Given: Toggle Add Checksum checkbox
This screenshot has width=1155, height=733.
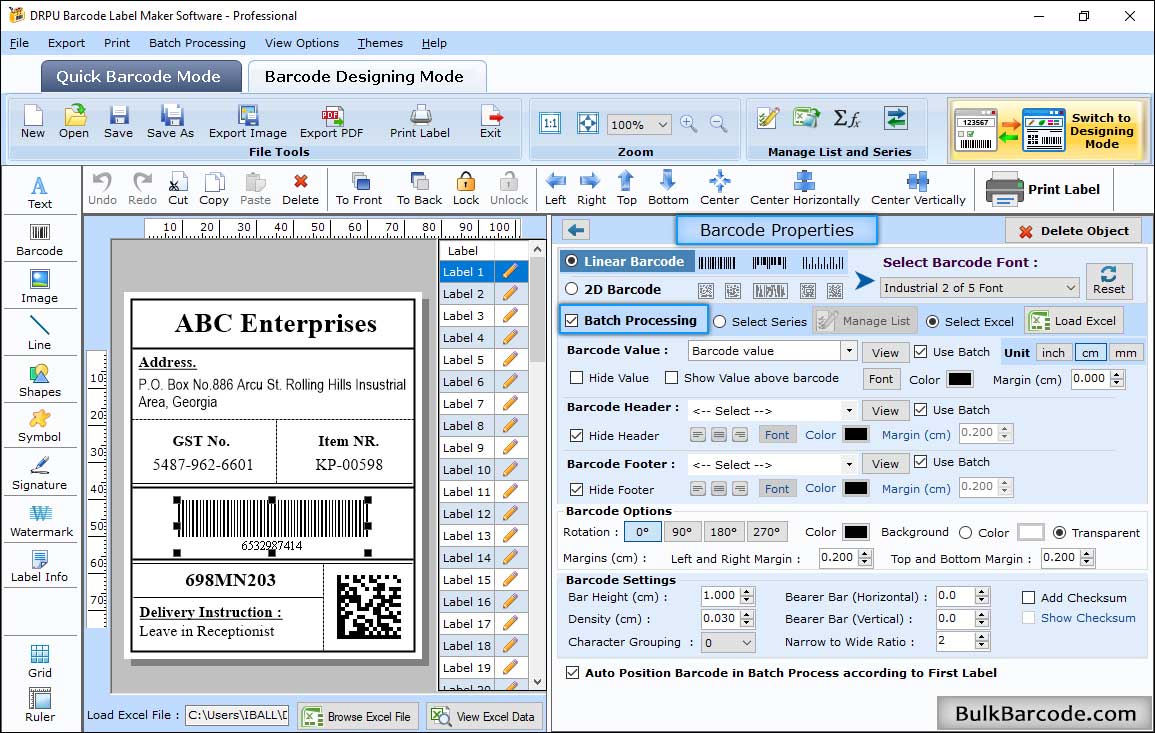Looking at the screenshot, I should tap(1029, 597).
